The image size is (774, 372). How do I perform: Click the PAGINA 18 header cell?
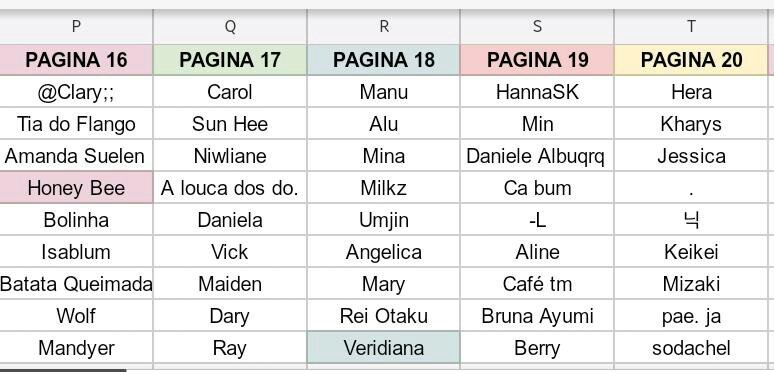384,60
